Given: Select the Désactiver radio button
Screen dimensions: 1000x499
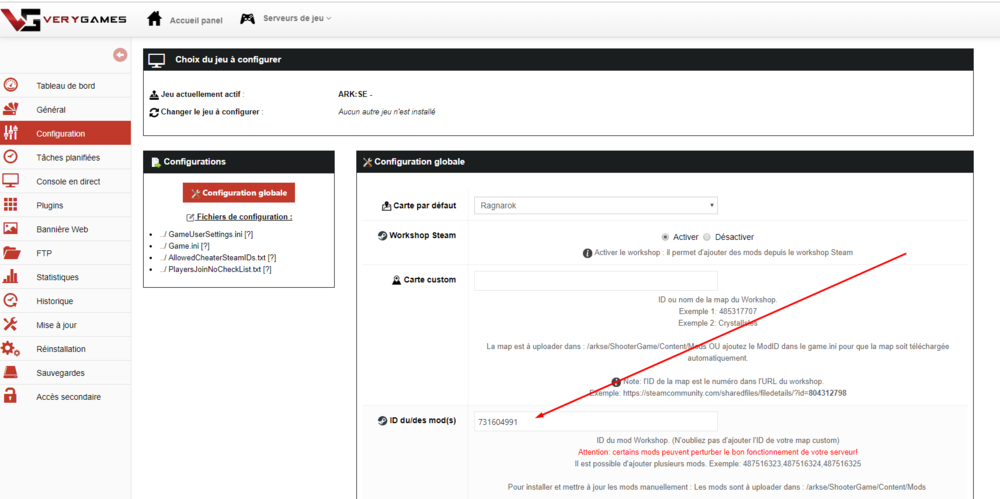Looking at the screenshot, I should [707, 237].
